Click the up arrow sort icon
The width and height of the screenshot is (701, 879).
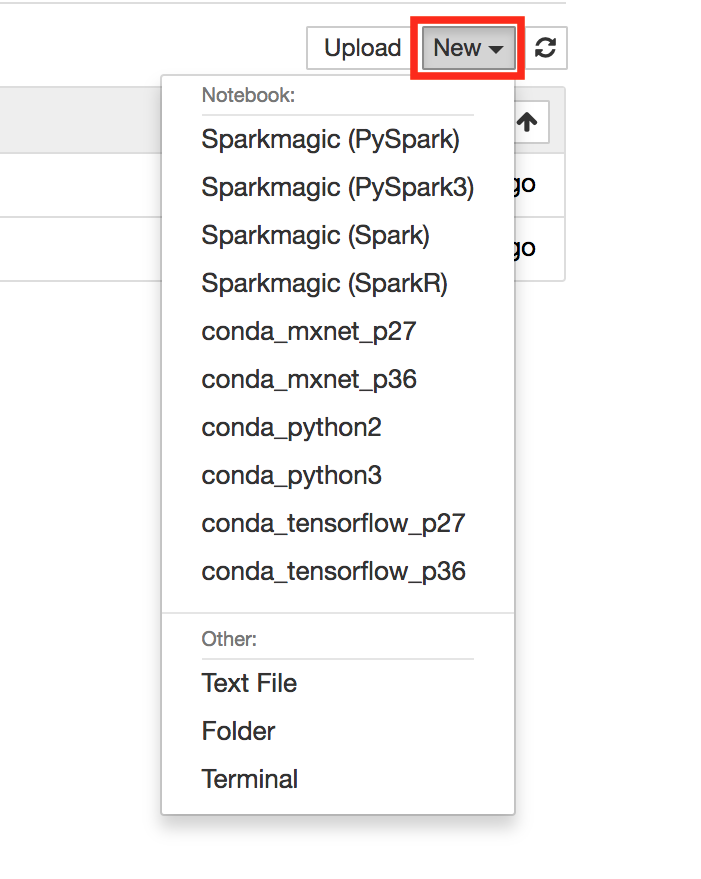click(x=527, y=121)
